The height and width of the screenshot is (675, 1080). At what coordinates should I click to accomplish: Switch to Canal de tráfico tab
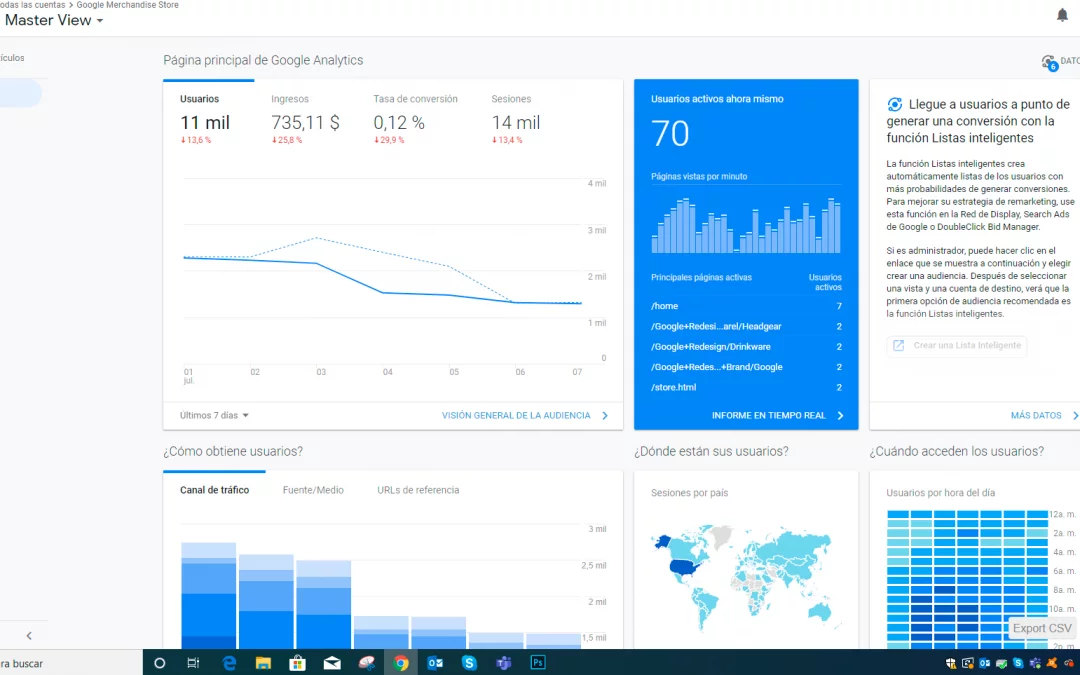tap(214, 490)
